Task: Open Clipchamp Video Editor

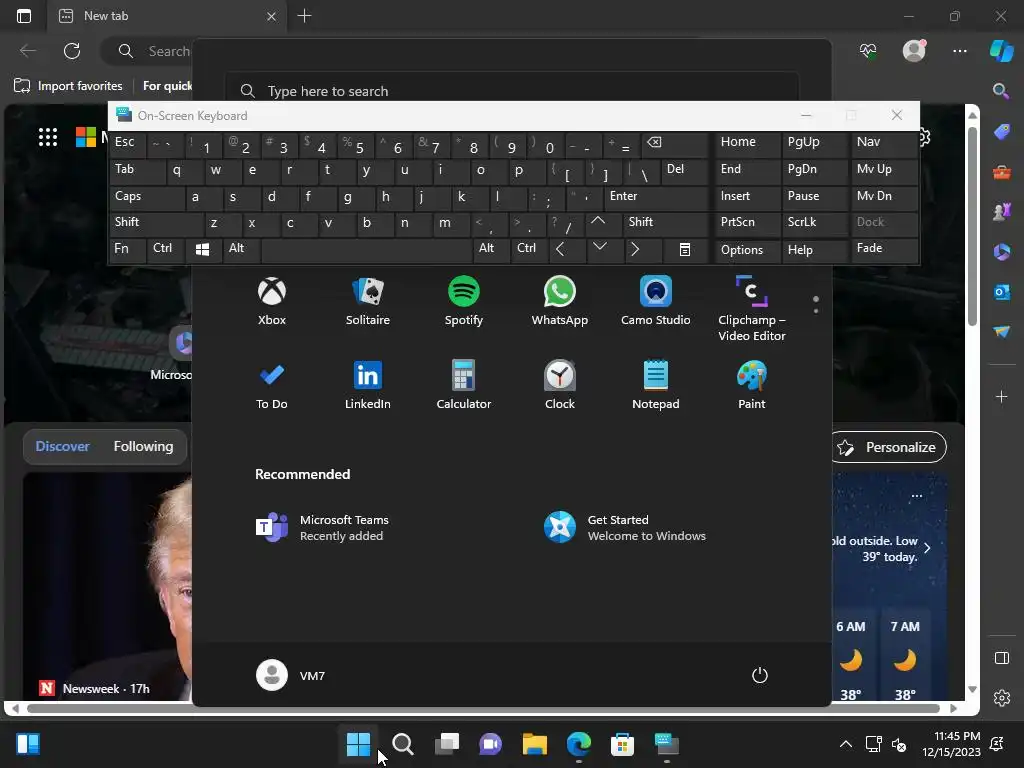Action: click(752, 309)
